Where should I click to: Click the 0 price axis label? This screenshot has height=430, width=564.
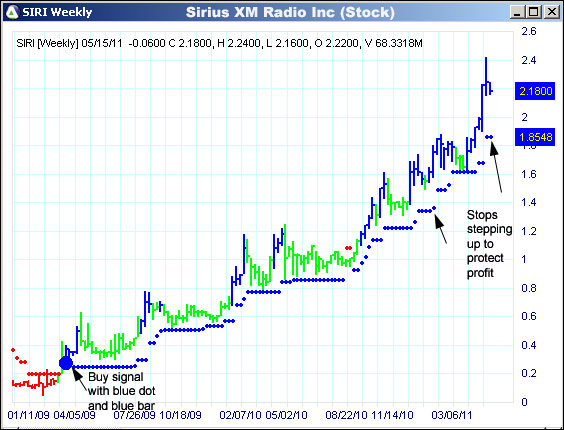pos(524,402)
